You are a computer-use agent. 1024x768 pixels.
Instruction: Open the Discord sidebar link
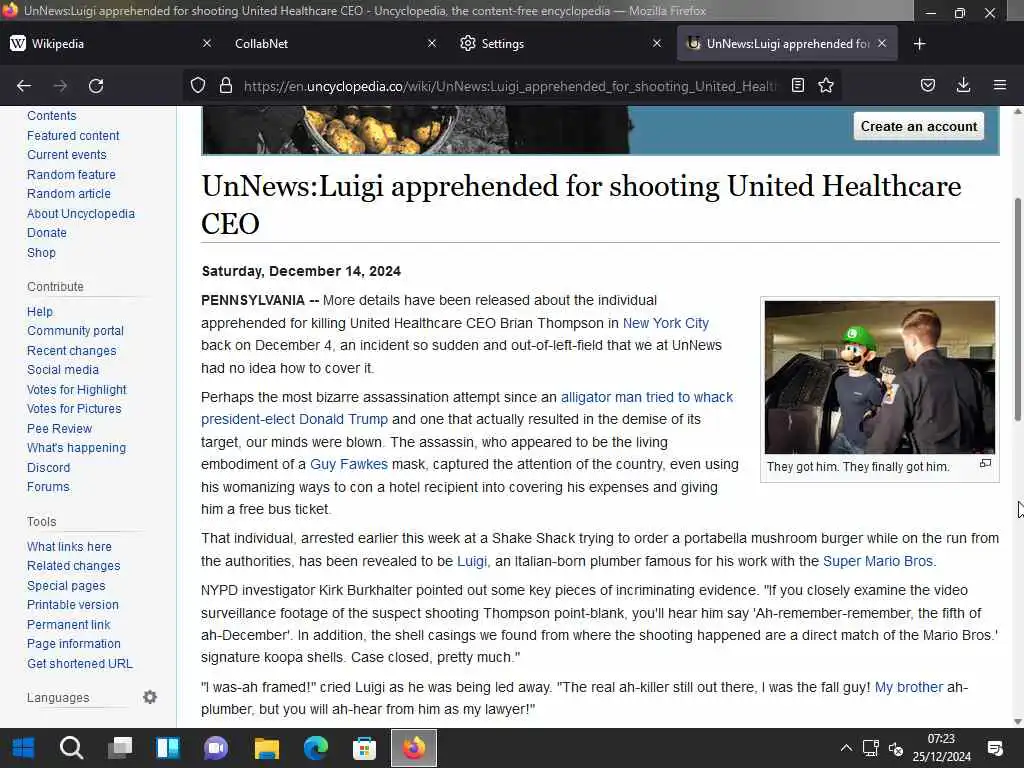tap(48, 468)
